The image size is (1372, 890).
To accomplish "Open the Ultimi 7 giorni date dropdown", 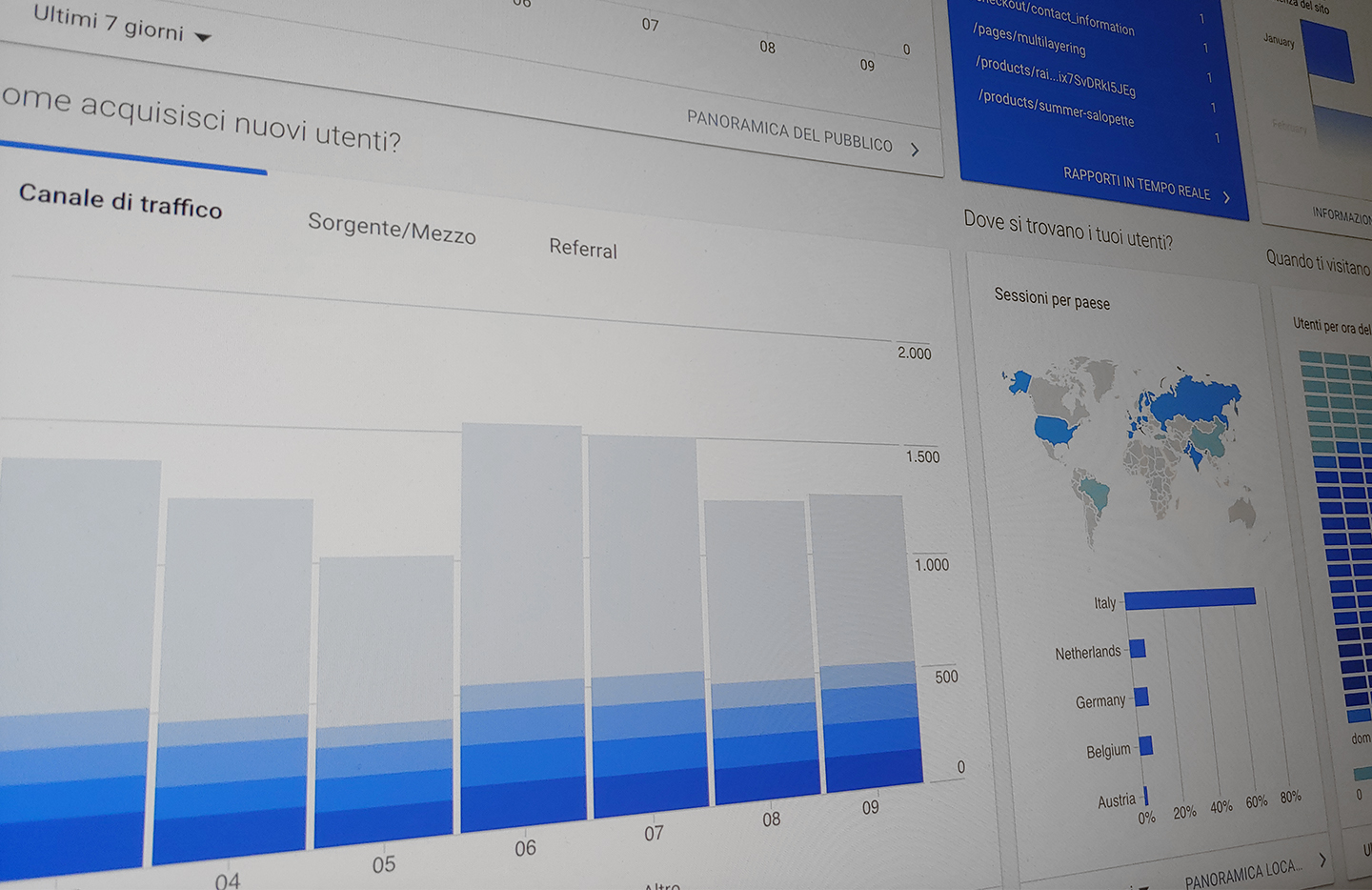I will coord(121,25).
